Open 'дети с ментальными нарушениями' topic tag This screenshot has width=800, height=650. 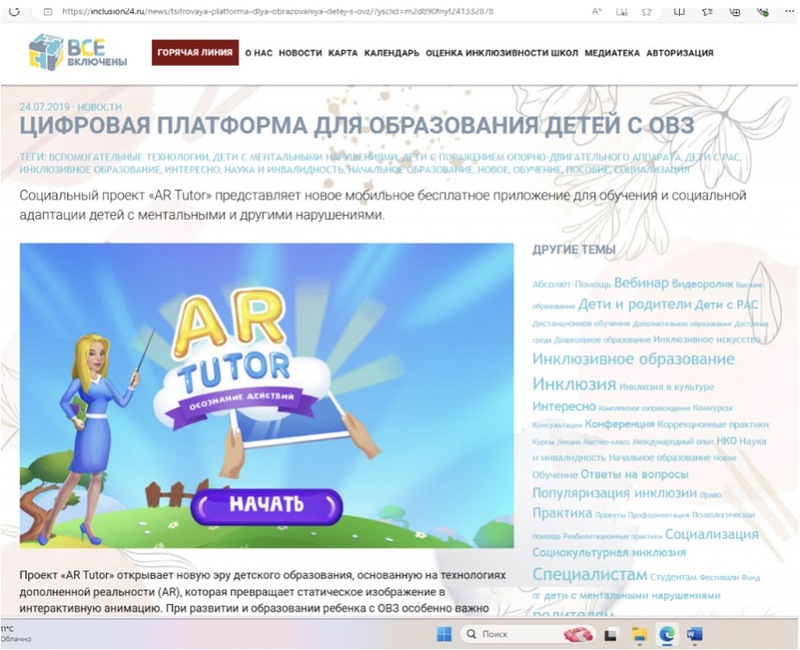click(x=632, y=595)
